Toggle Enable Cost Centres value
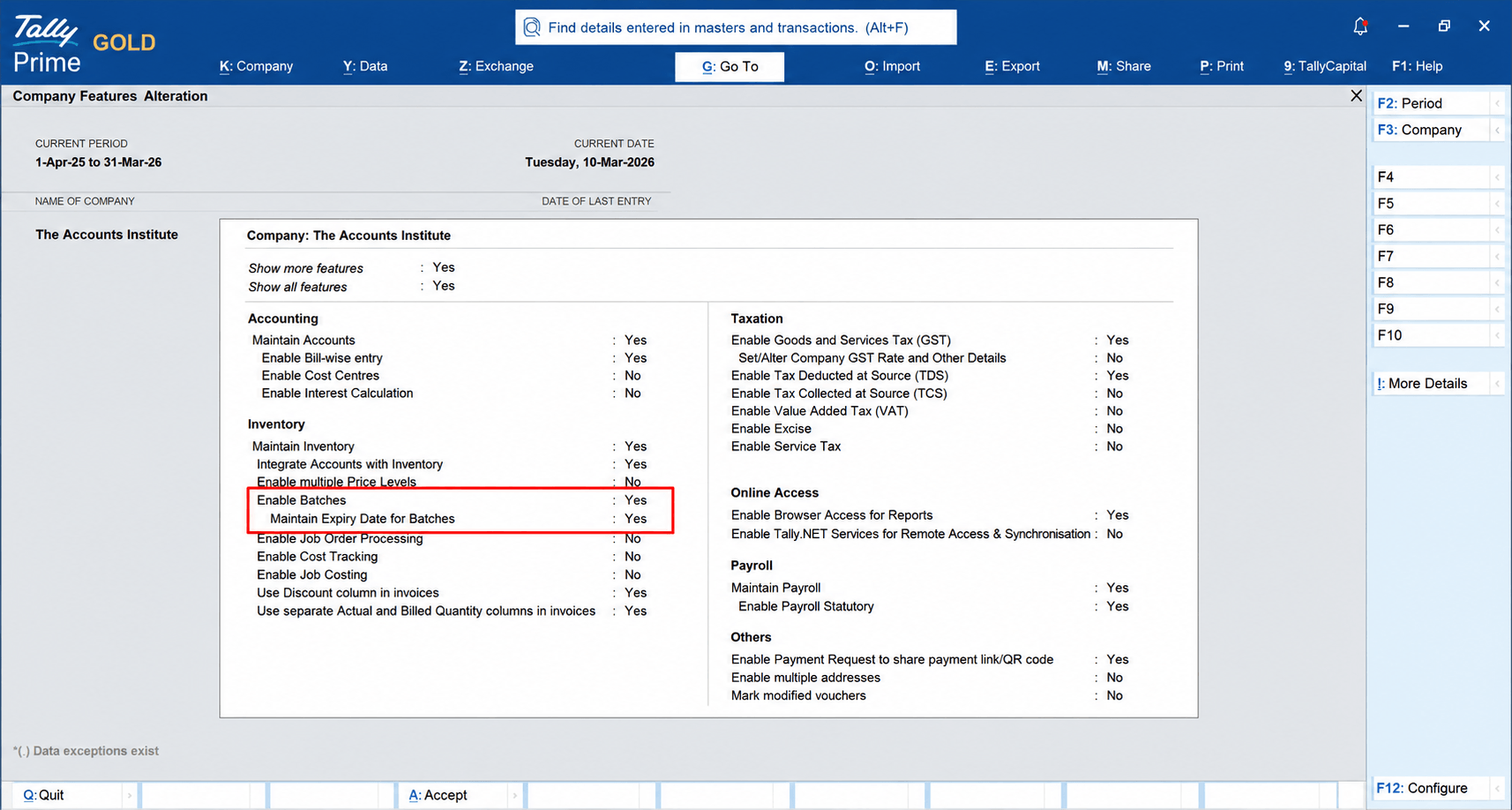 632,375
